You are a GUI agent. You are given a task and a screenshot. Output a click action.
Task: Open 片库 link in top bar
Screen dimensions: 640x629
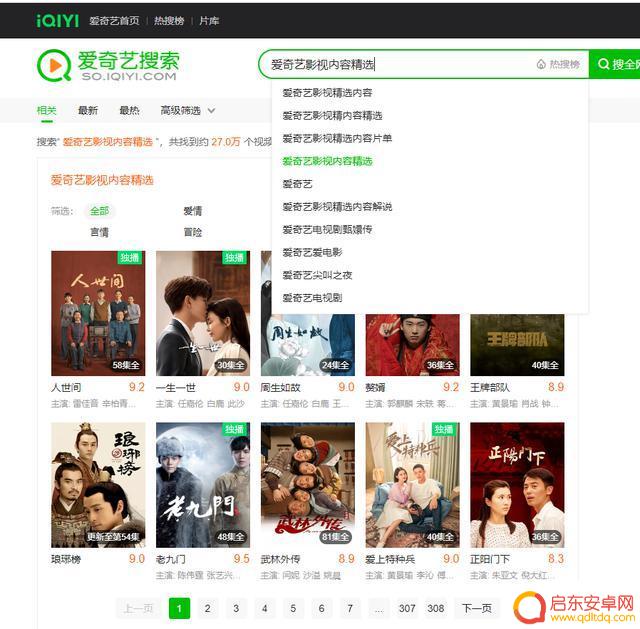(x=209, y=21)
